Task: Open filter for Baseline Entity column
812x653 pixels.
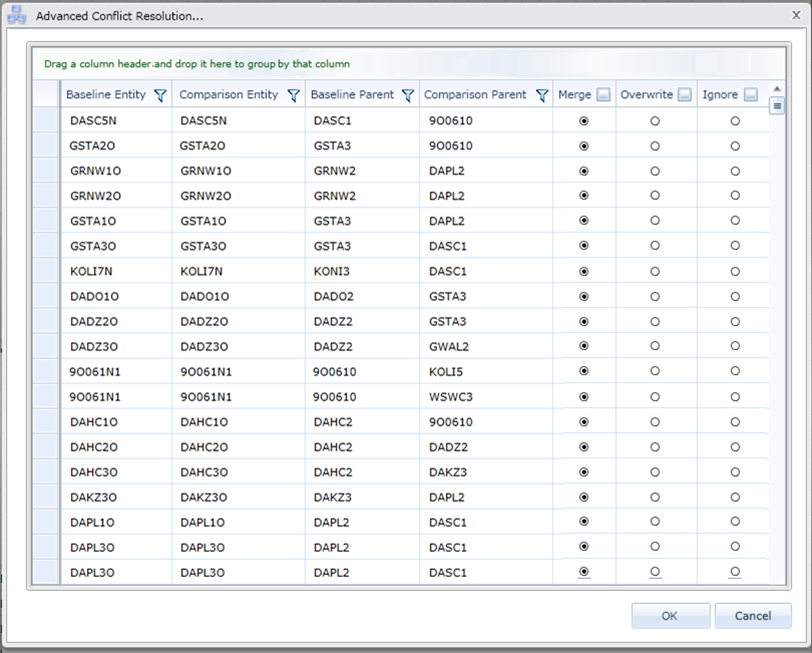Action: [x=160, y=96]
